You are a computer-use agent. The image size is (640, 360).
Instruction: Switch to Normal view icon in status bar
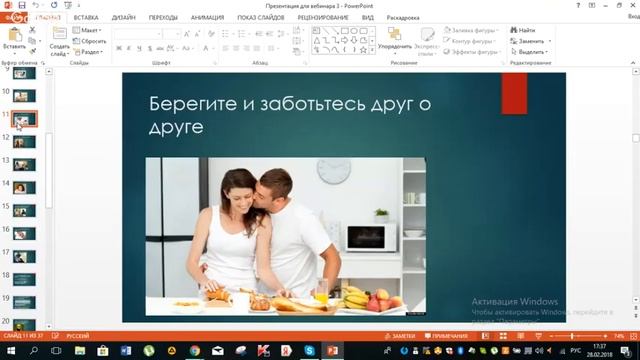point(485,336)
